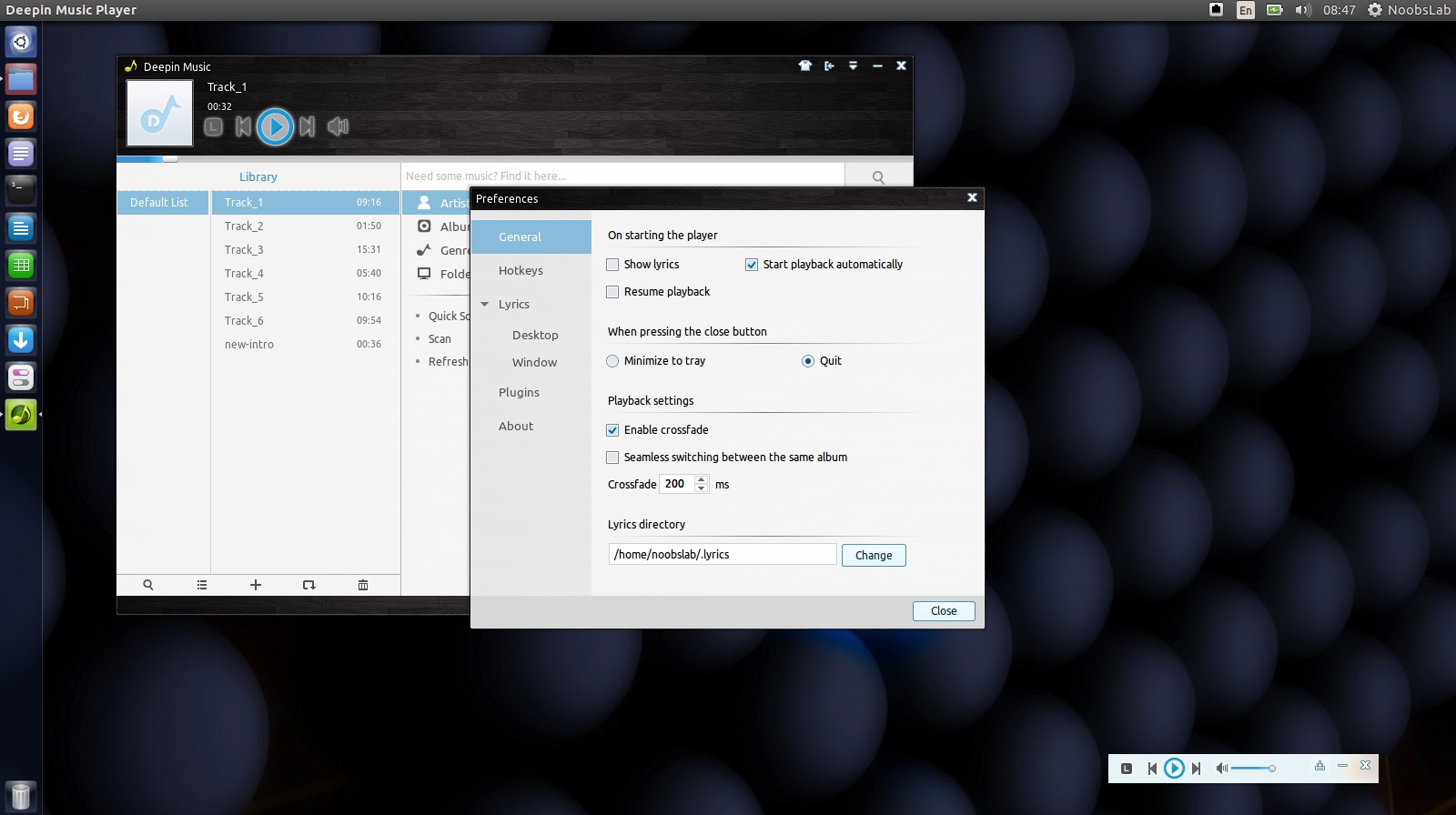1456x815 pixels.
Task: Adjust the mini player volume slider
Action: [1253, 769]
